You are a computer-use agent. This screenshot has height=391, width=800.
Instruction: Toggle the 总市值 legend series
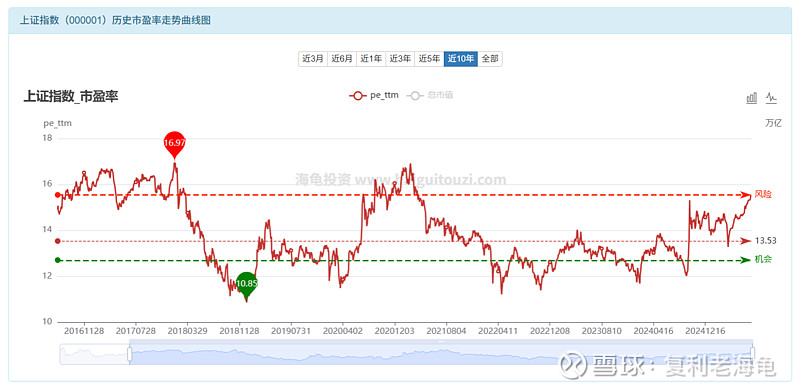(x=430, y=95)
